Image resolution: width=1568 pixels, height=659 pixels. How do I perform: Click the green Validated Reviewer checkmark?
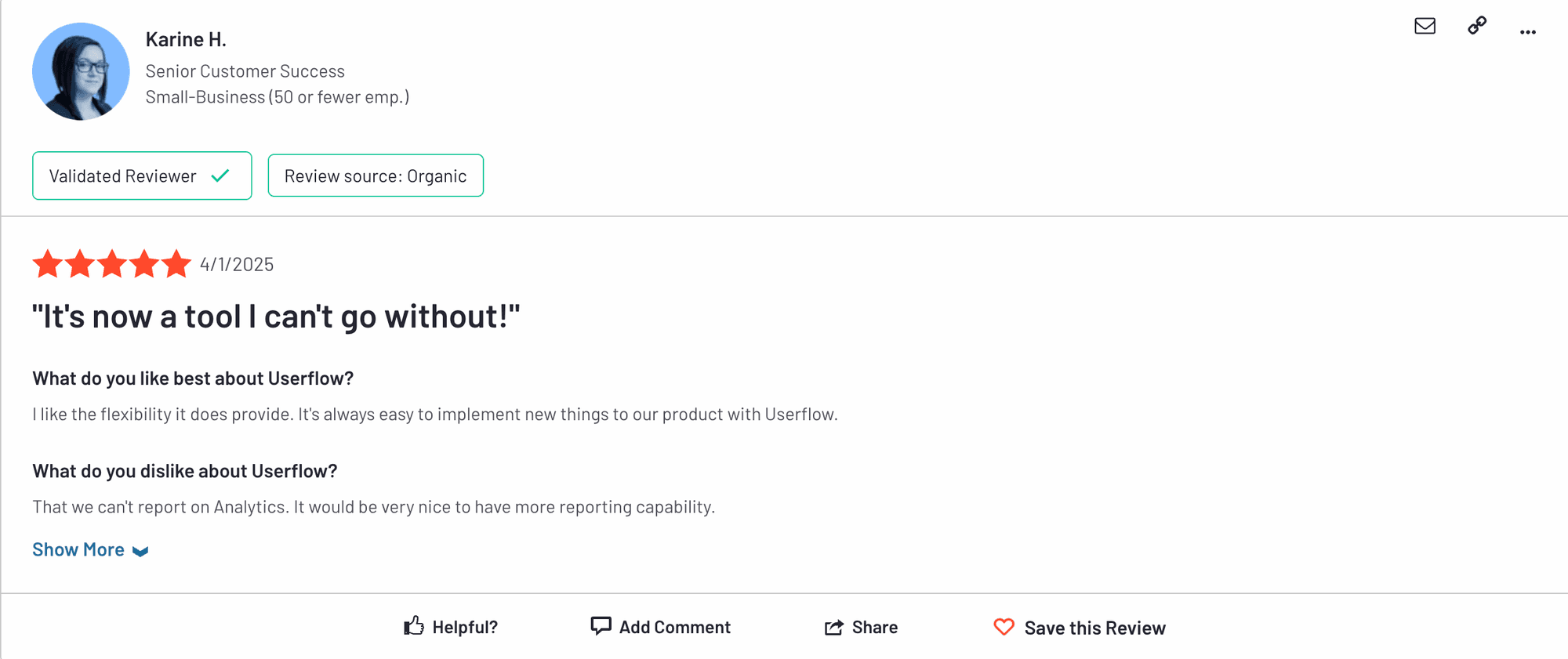(x=220, y=176)
